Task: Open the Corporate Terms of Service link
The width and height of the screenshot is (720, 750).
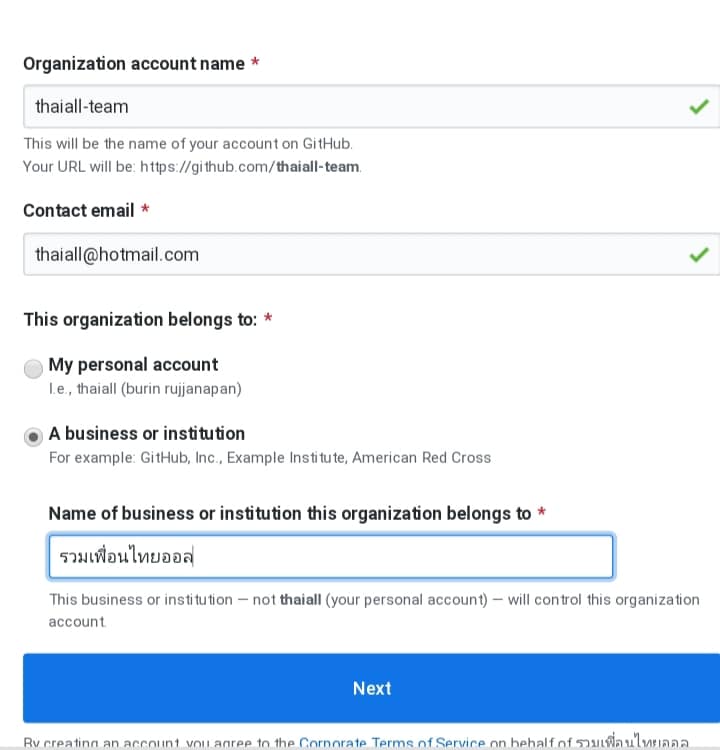Action: click(392, 743)
